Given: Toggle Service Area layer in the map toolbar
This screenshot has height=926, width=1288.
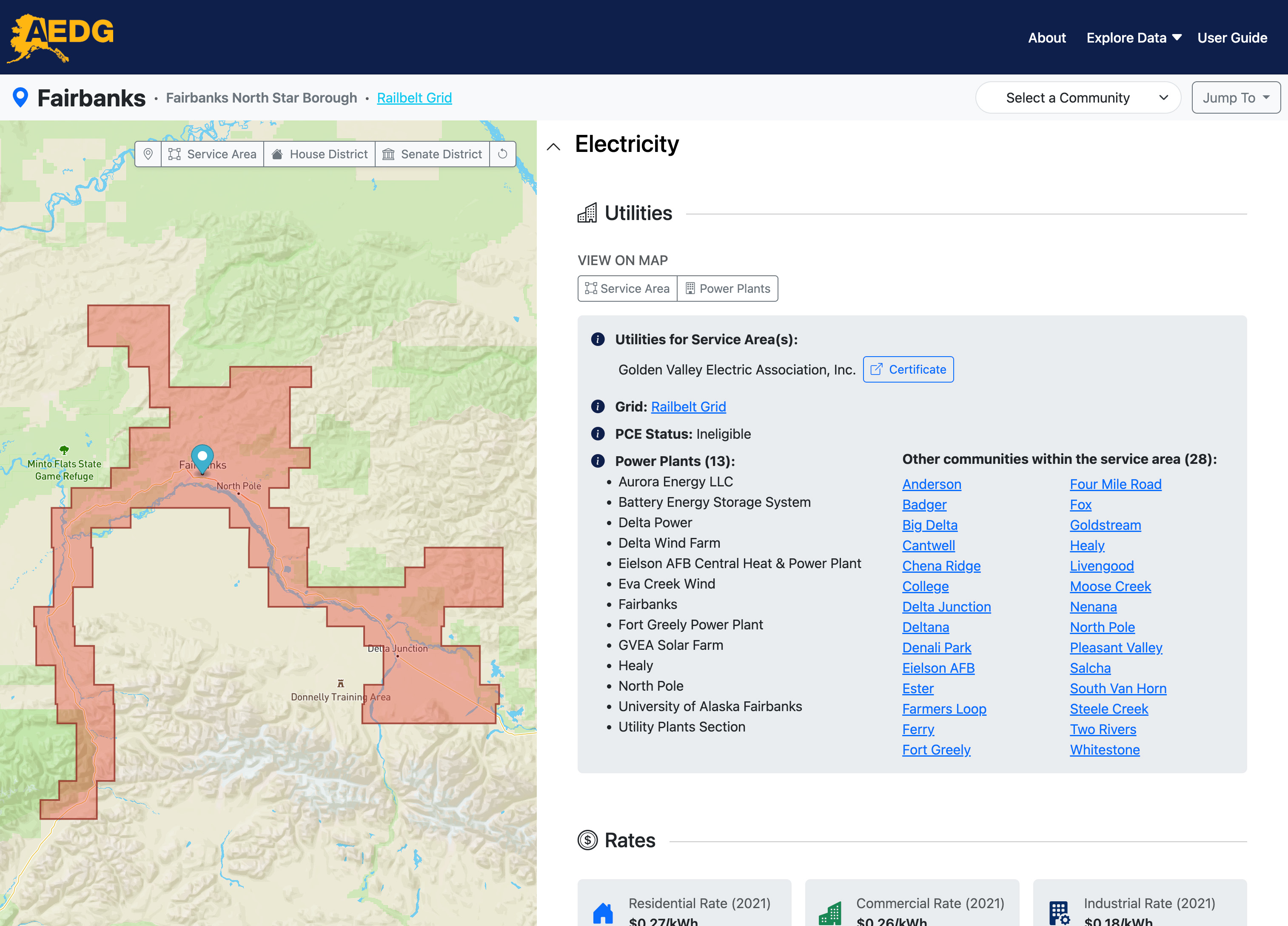Looking at the screenshot, I should (x=213, y=154).
